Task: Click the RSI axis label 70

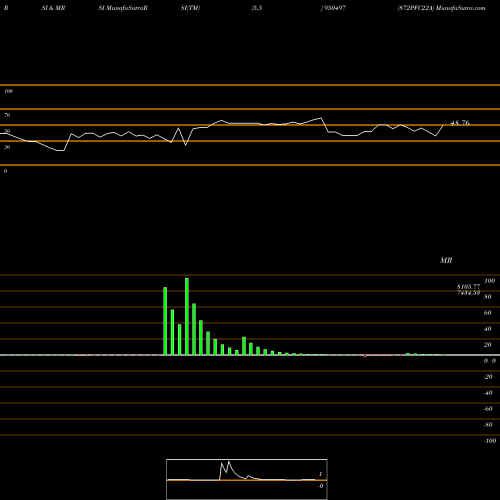Action: tap(7, 115)
